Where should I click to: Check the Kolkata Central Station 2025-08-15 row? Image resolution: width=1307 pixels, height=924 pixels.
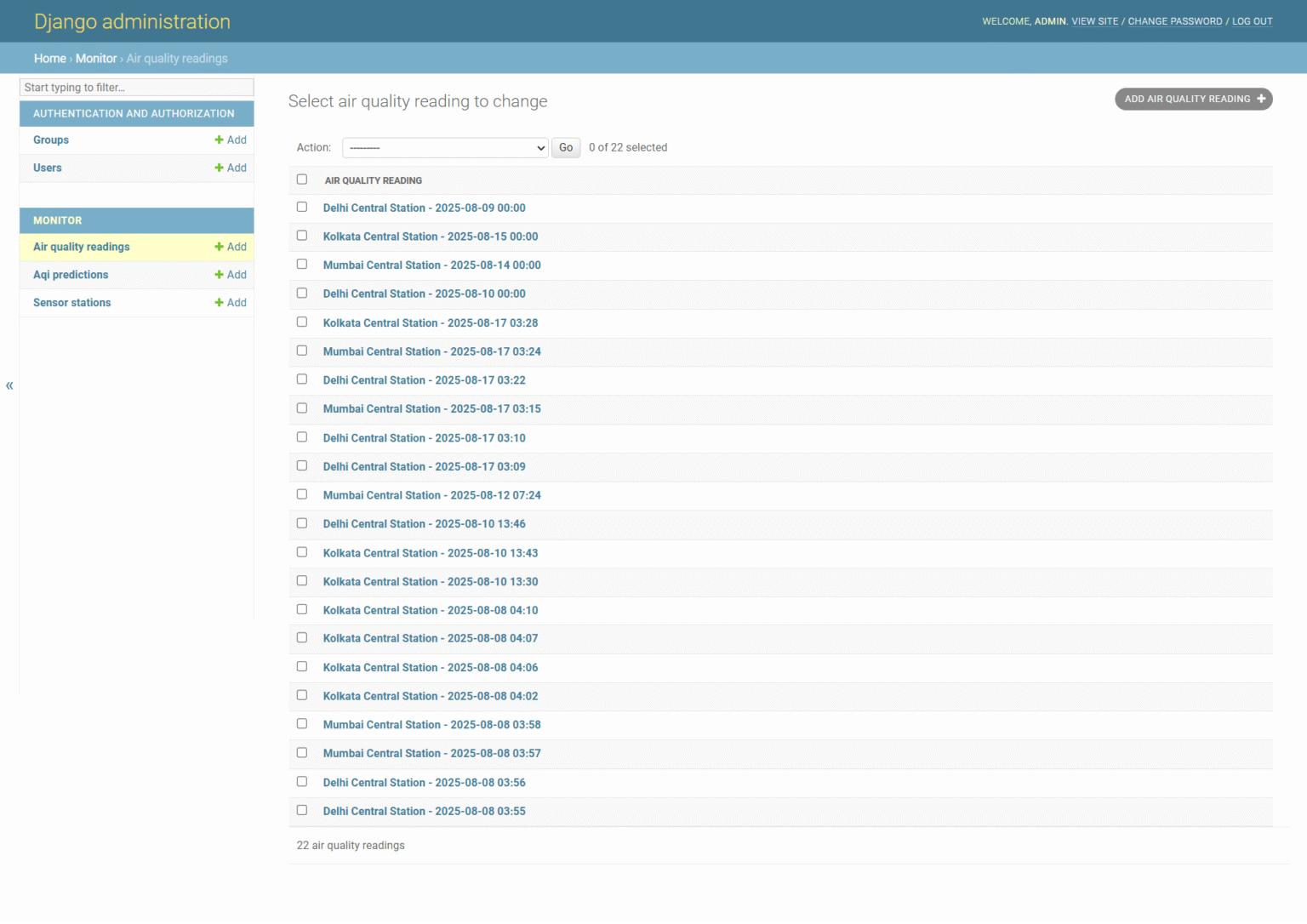[302, 236]
